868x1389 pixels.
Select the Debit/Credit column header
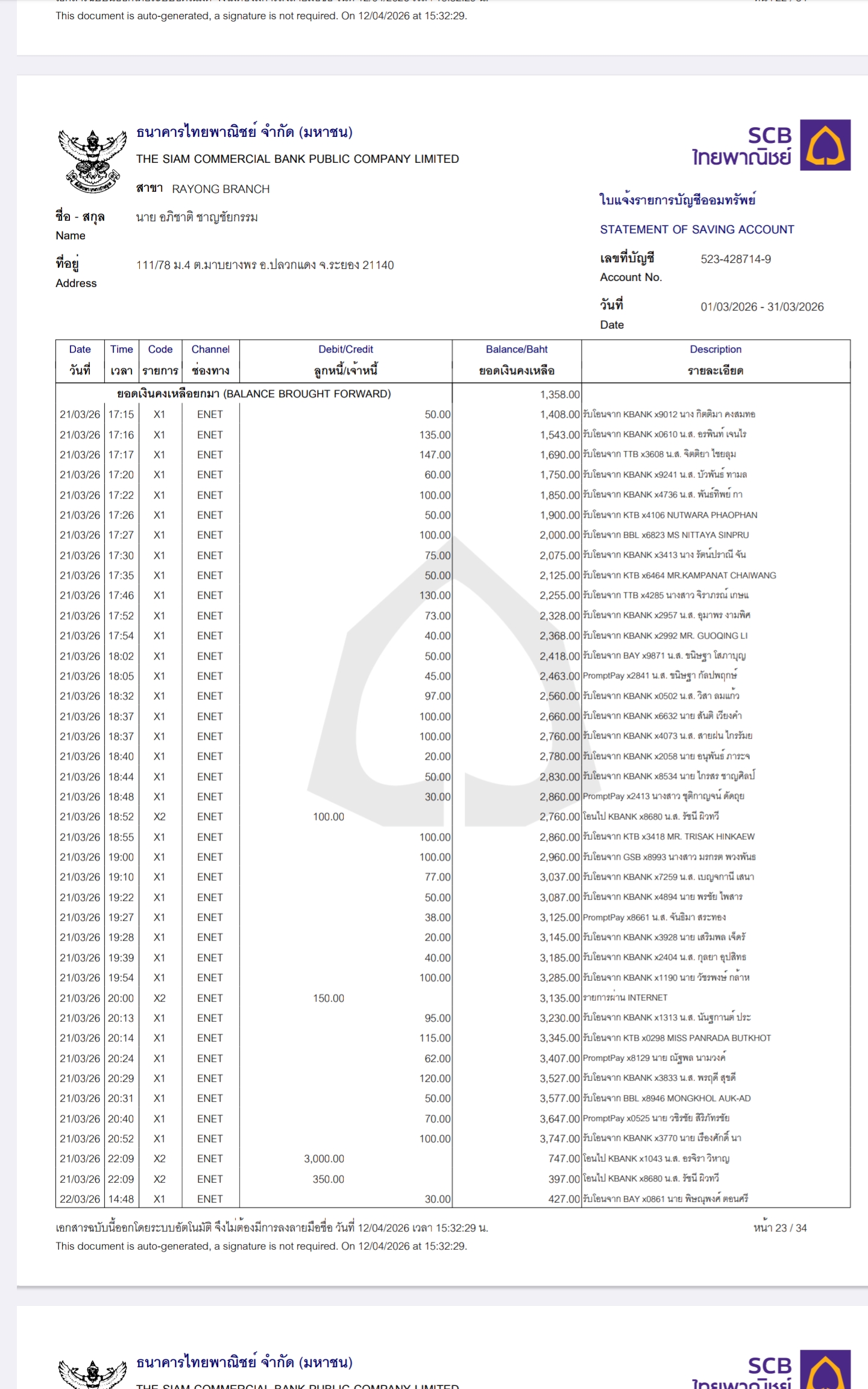[x=345, y=360]
